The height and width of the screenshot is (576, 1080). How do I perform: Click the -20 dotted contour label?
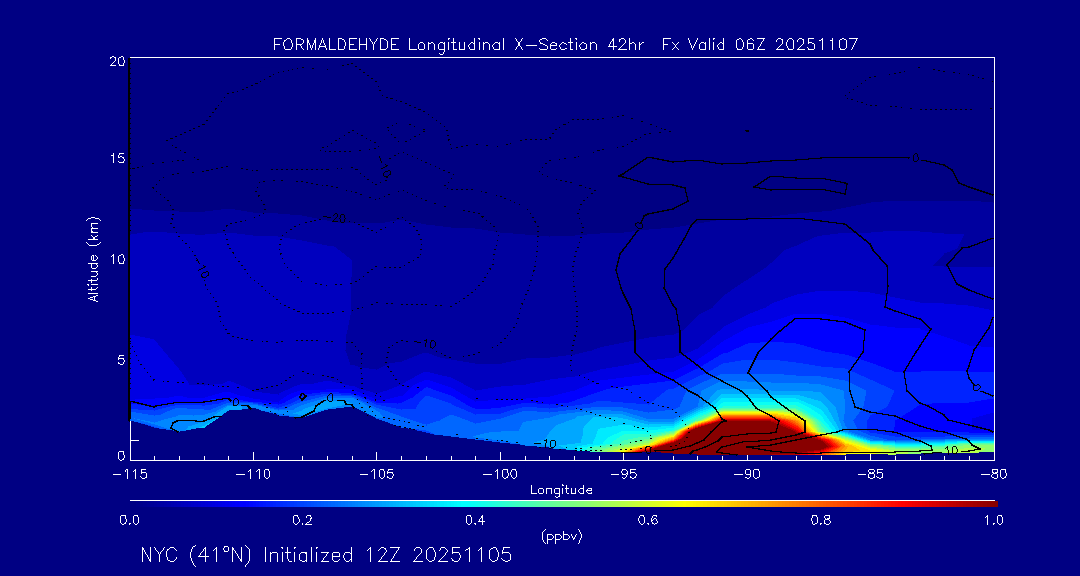click(335, 218)
